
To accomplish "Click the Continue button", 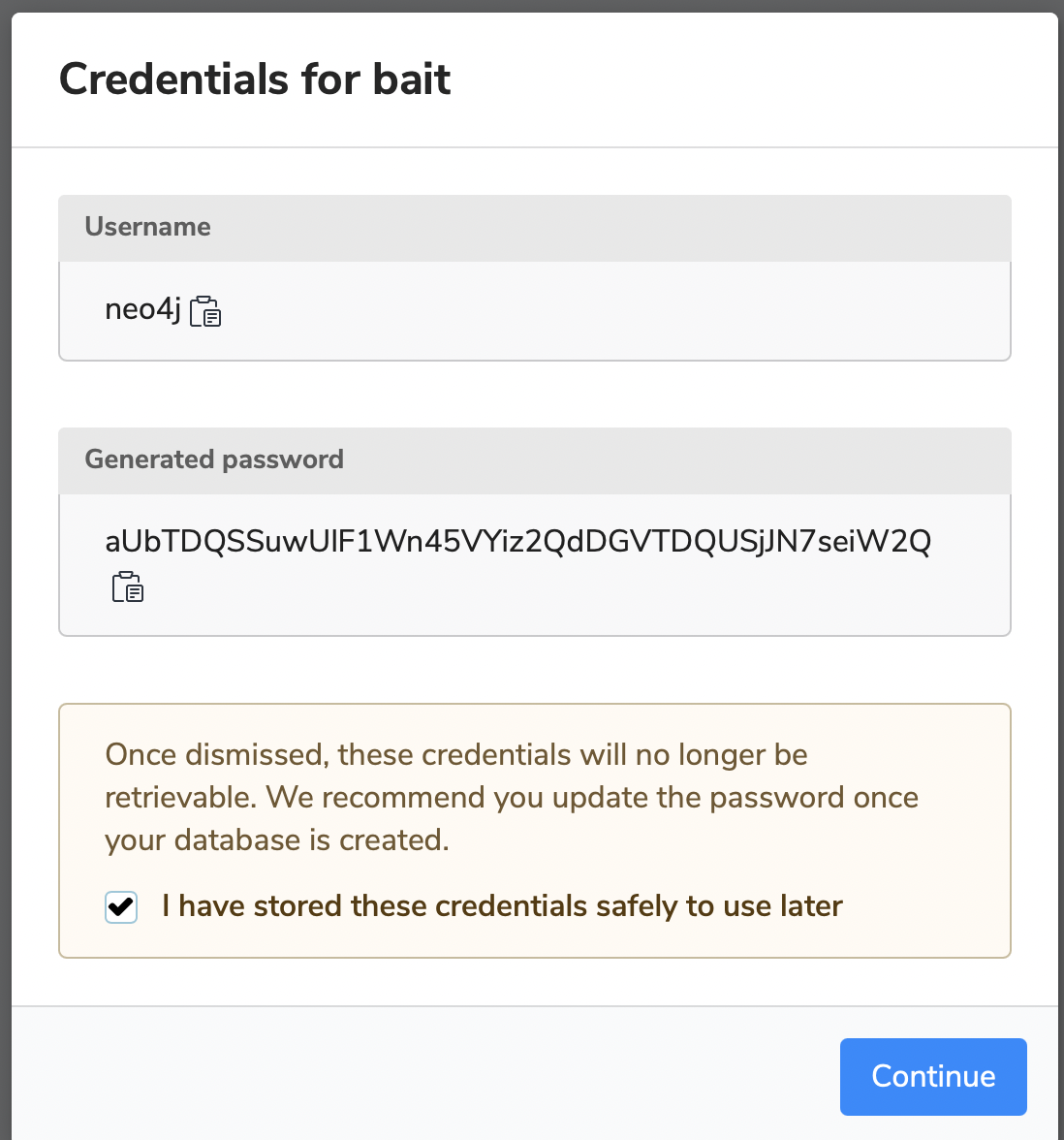I will (933, 1076).
